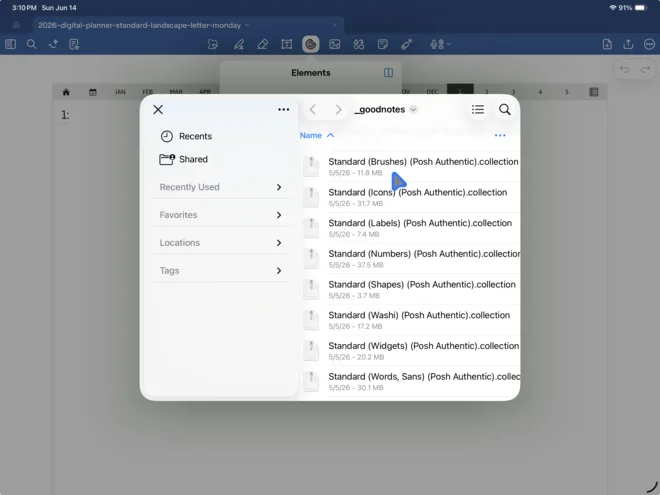
Task: Open the document page settings icon
Action: (74, 44)
